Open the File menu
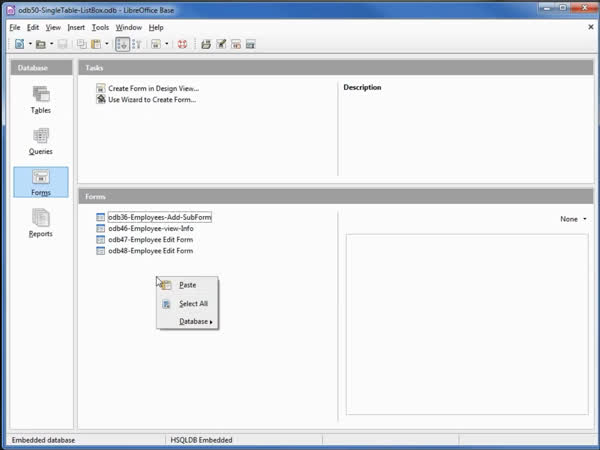Image resolution: width=600 pixels, height=450 pixels. pyautogui.click(x=15, y=28)
